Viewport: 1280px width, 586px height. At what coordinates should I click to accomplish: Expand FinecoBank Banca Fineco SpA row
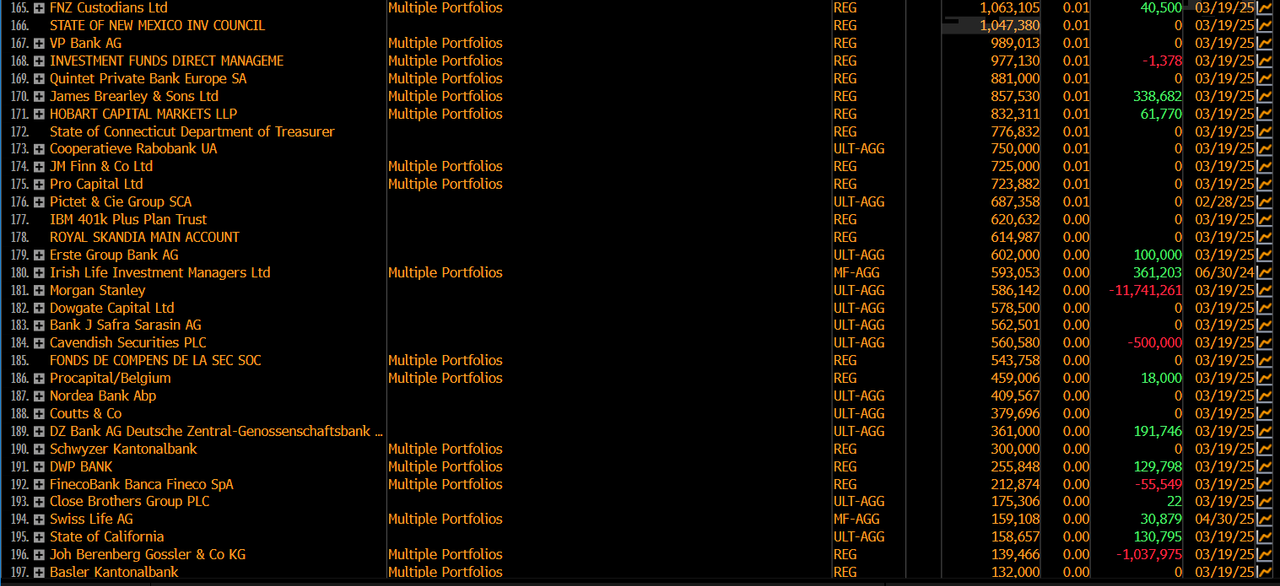tap(39, 484)
